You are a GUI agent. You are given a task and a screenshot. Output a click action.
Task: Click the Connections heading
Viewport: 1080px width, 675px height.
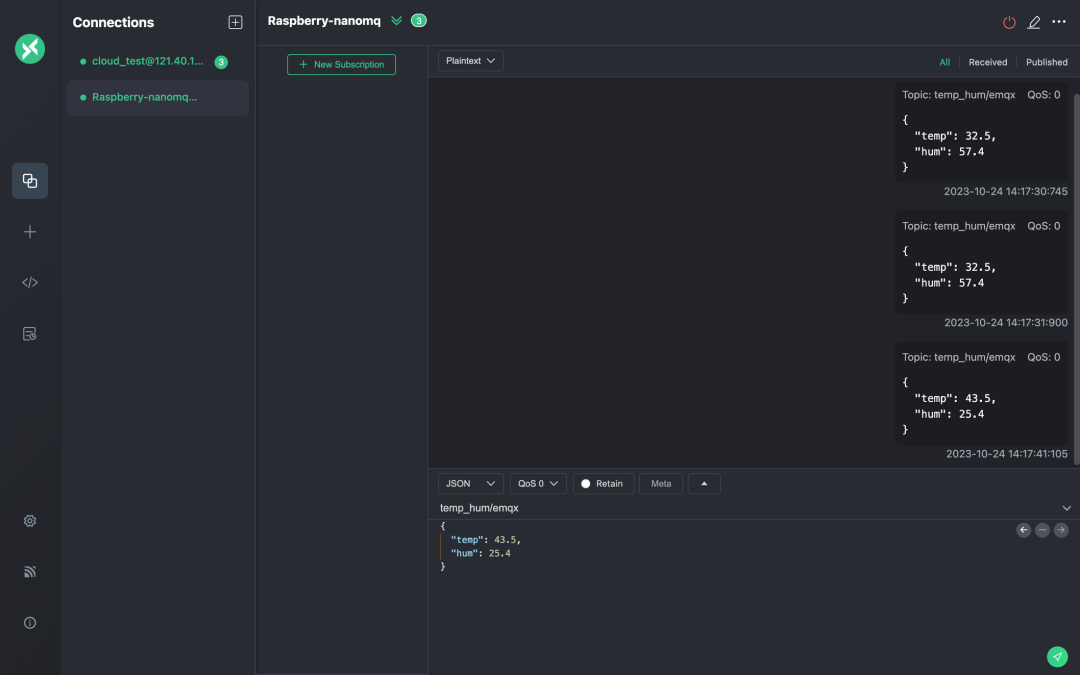click(x=114, y=23)
